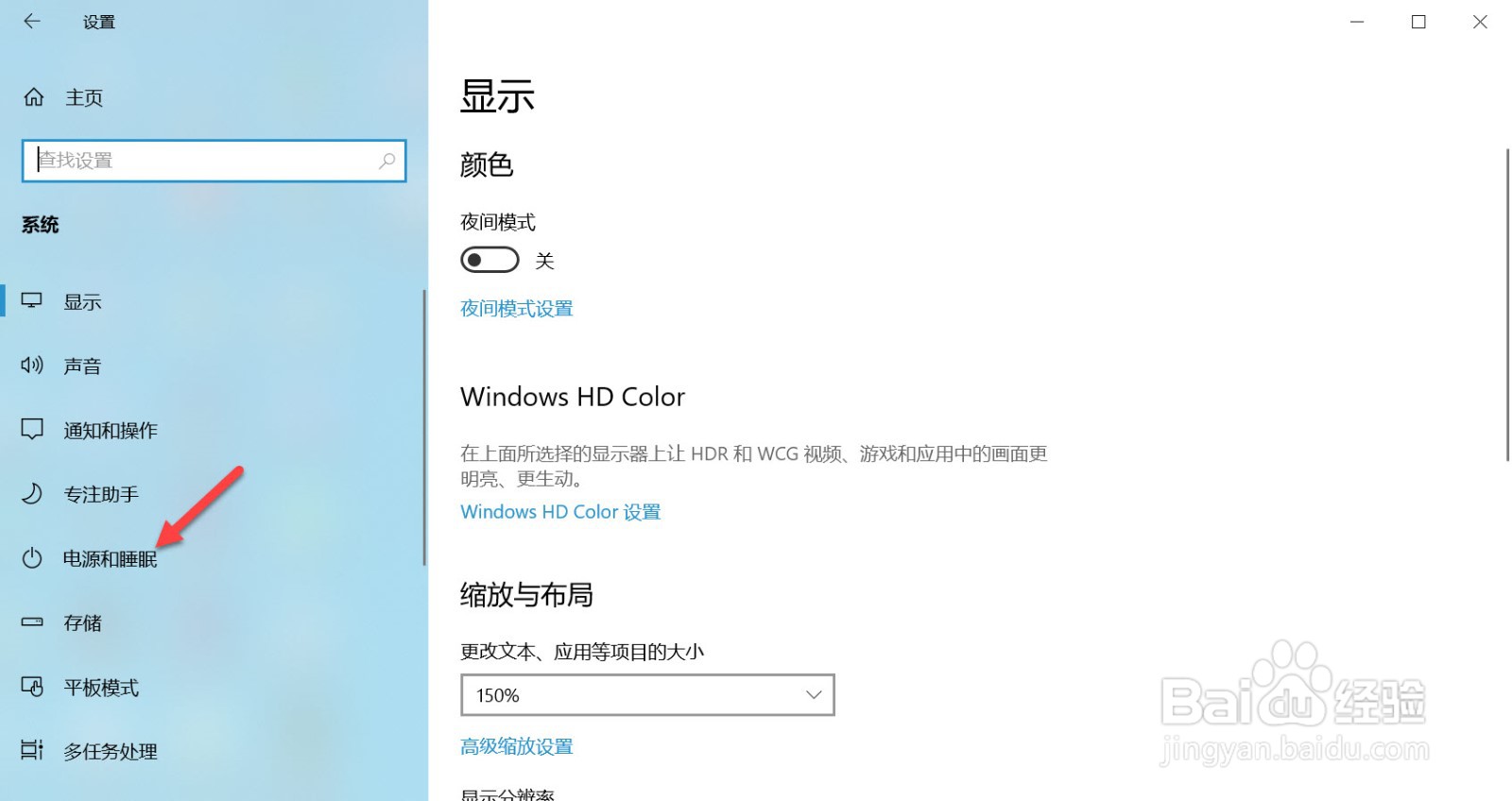Viewport: 1512px width, 801px height.
Task: Expand the 150% scaling dropdown
Action: [647, 695]
